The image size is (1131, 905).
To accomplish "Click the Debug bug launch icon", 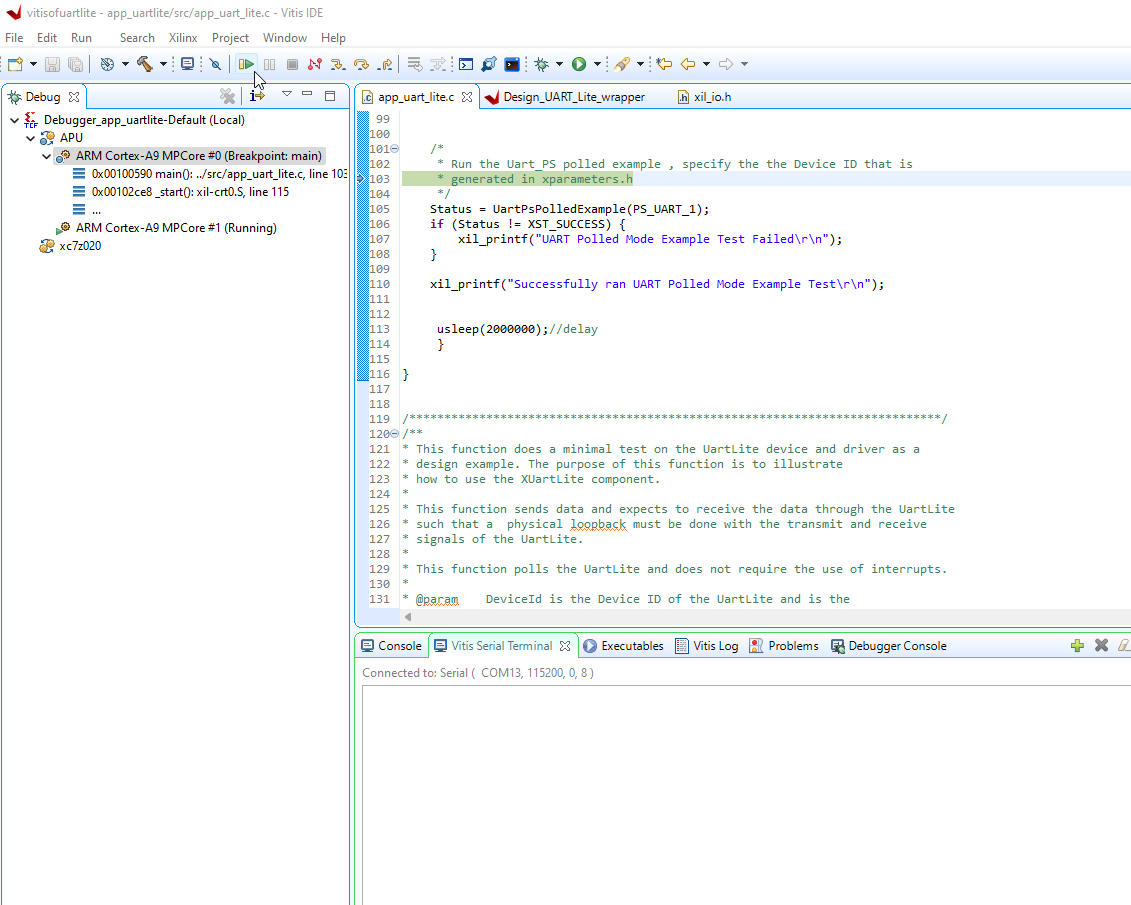I will [542, 64].
